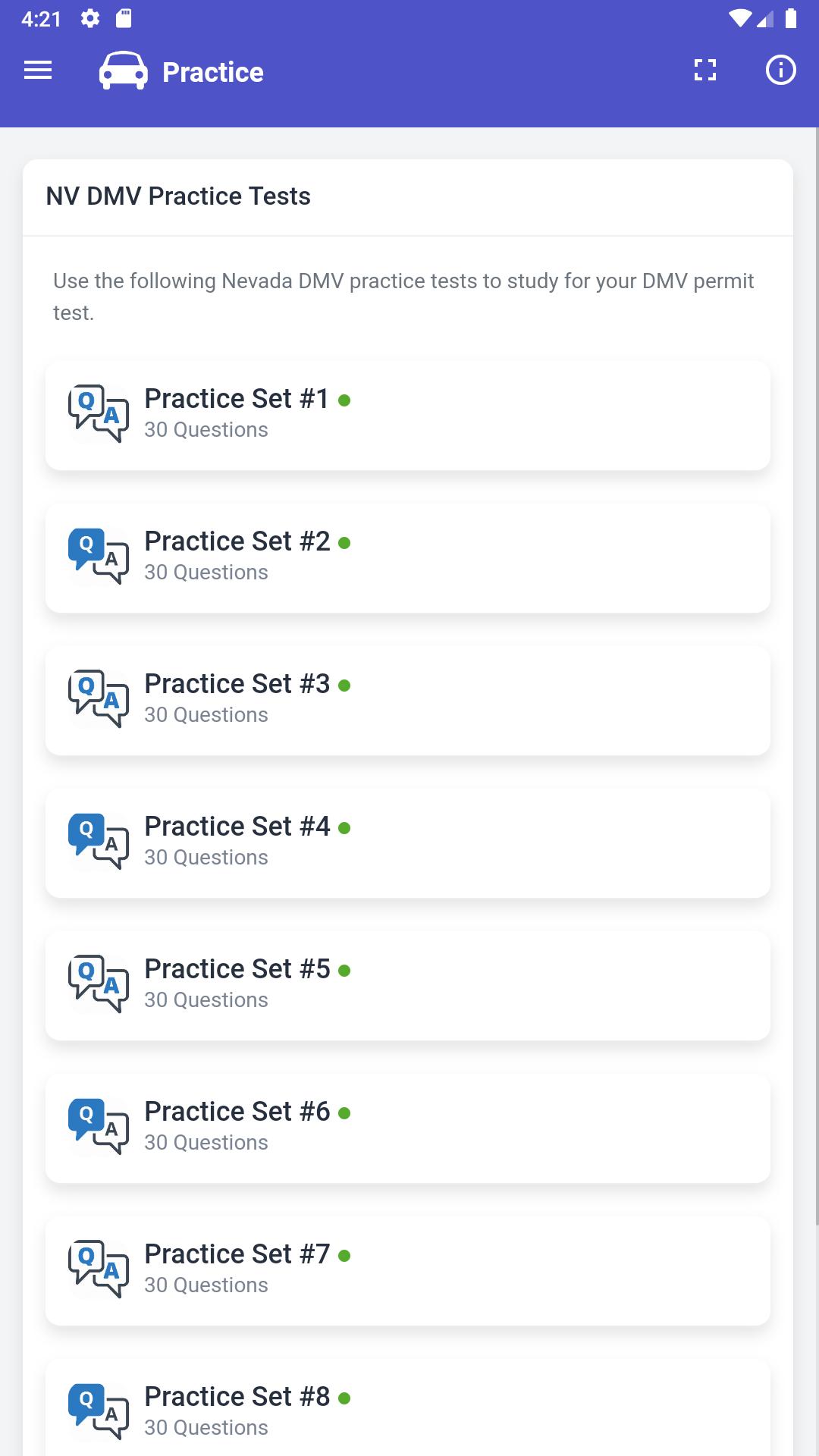Open the Android settings gear status icon
The width and height of the screenshot is (819, 1456).
click(x=90, y=18)
